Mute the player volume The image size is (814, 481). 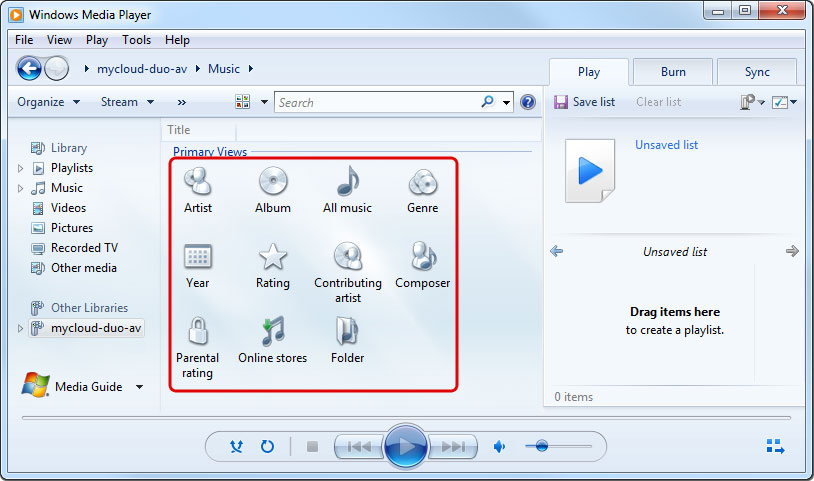point(500,446)
